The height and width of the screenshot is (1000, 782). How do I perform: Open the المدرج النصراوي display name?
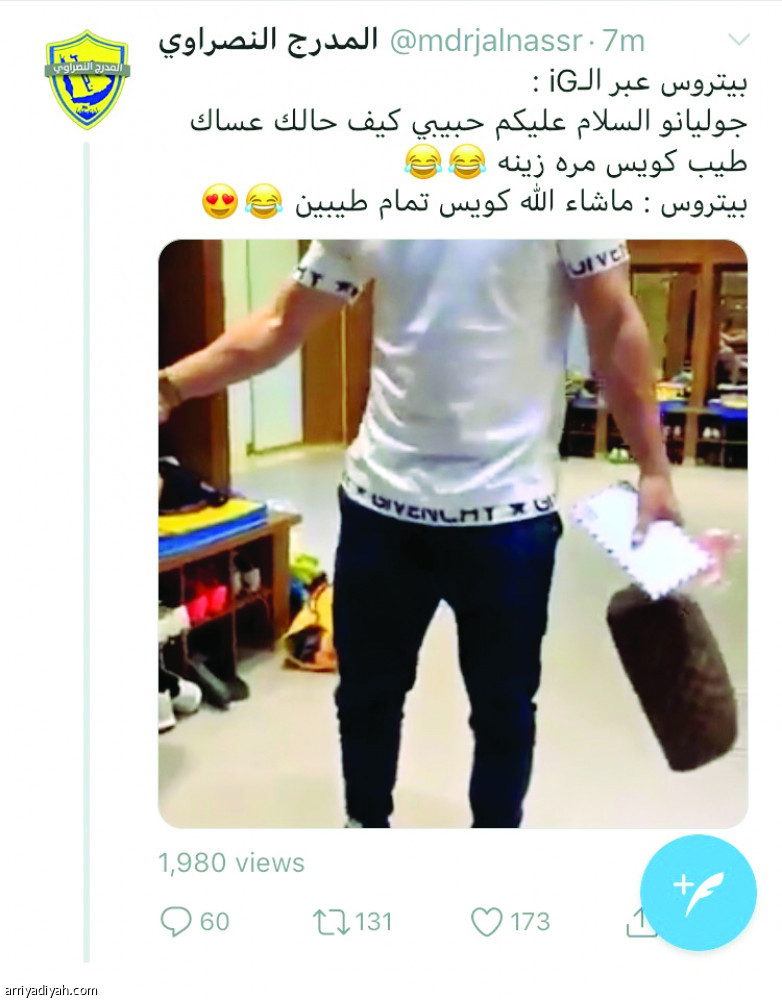click(269, 42)
